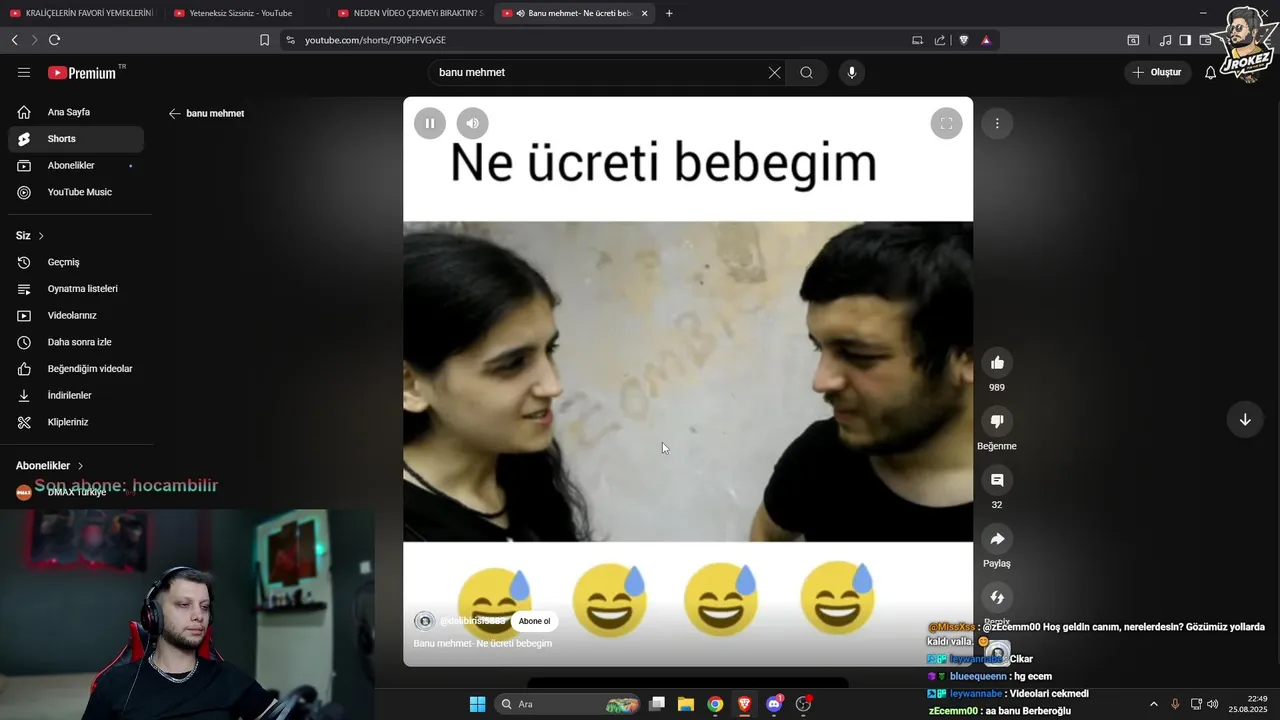This screenshot has width=1280, height=720.
Task: Open Klipleriniz
Action: point(76,422)
